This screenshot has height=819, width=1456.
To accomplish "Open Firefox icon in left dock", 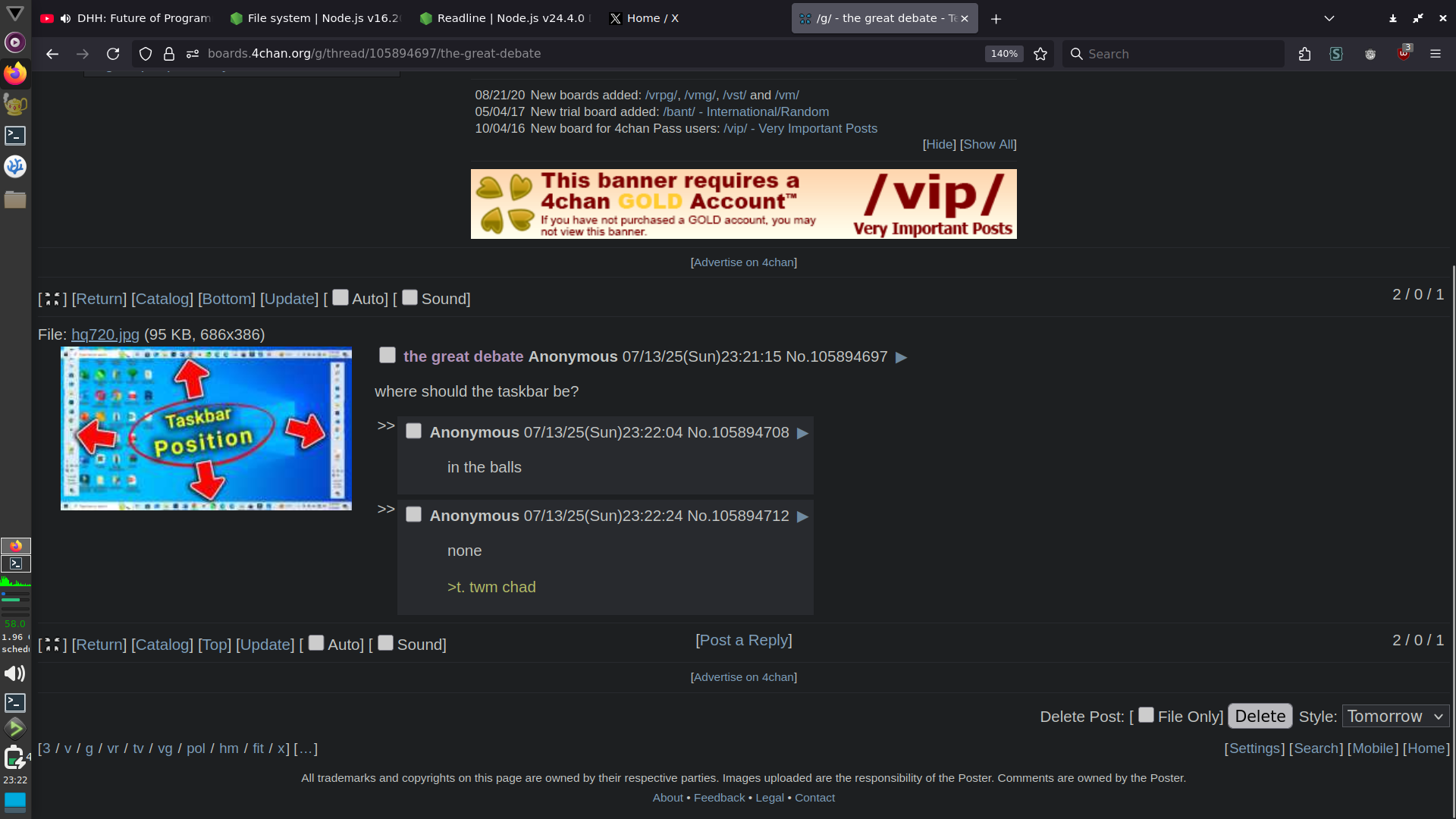I will (x=15, y=74).
